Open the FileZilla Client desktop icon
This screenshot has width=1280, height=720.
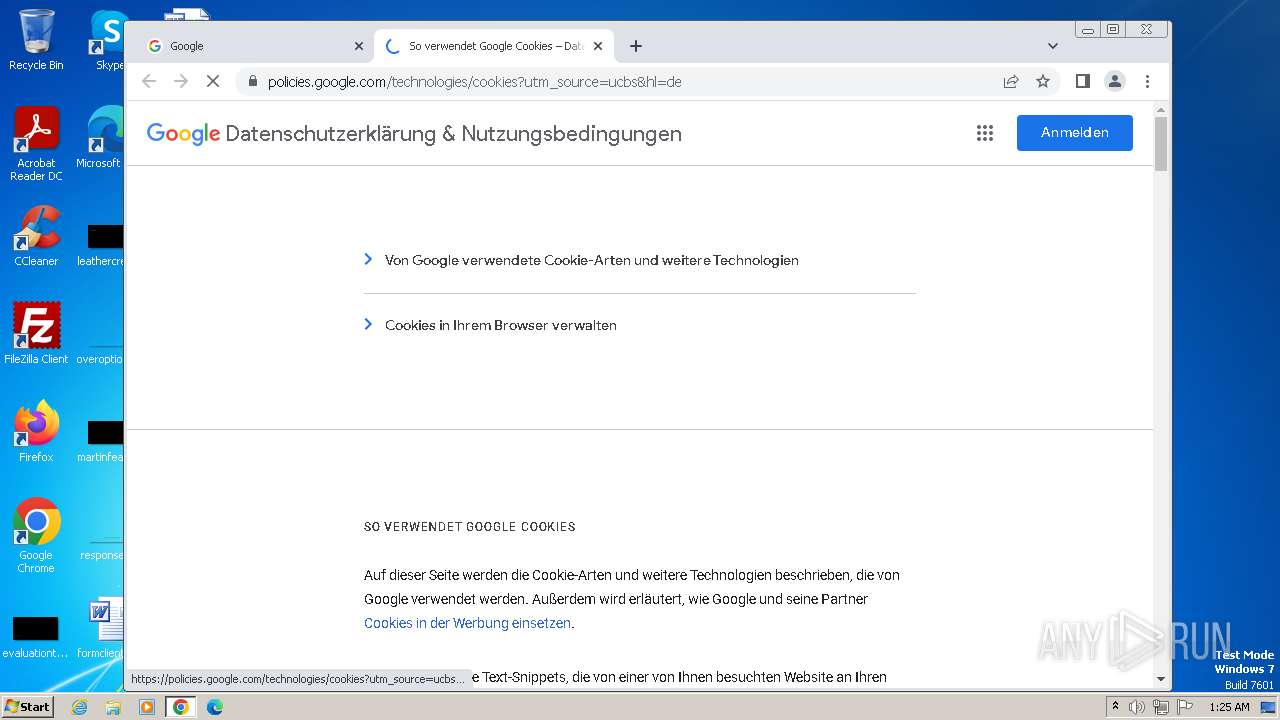(36, 333)
